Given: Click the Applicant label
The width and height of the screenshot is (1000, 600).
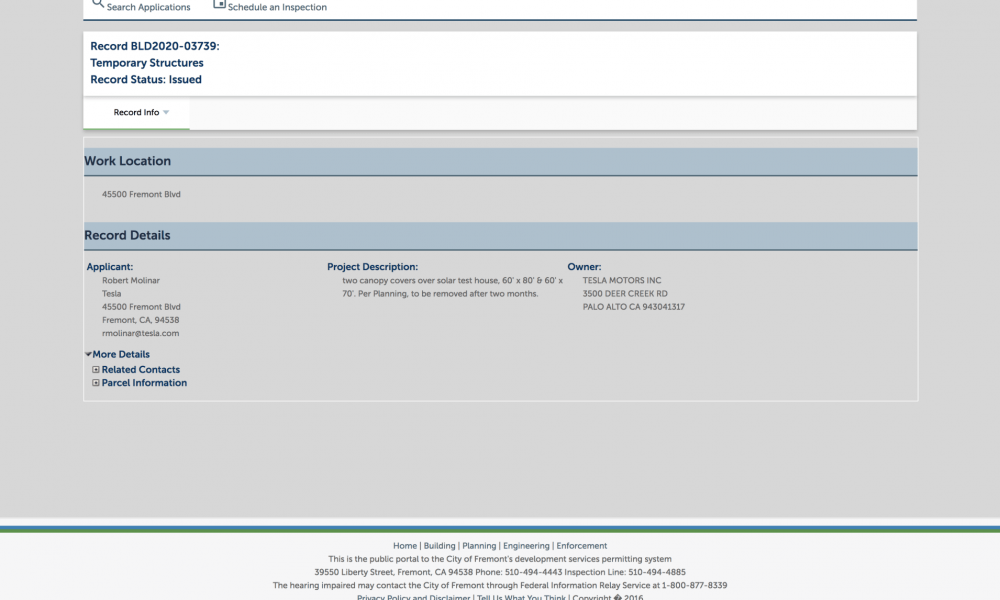Looking at the screenshot, I should pyautogui.click(x=110, y=267).
